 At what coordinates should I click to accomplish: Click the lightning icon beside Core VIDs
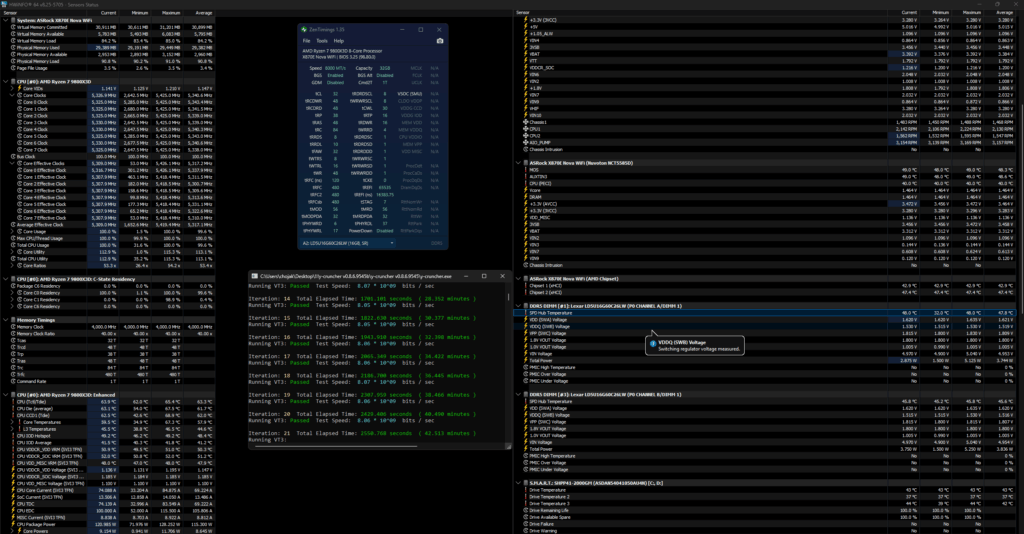pyautogui.click(x=20, y=89)
